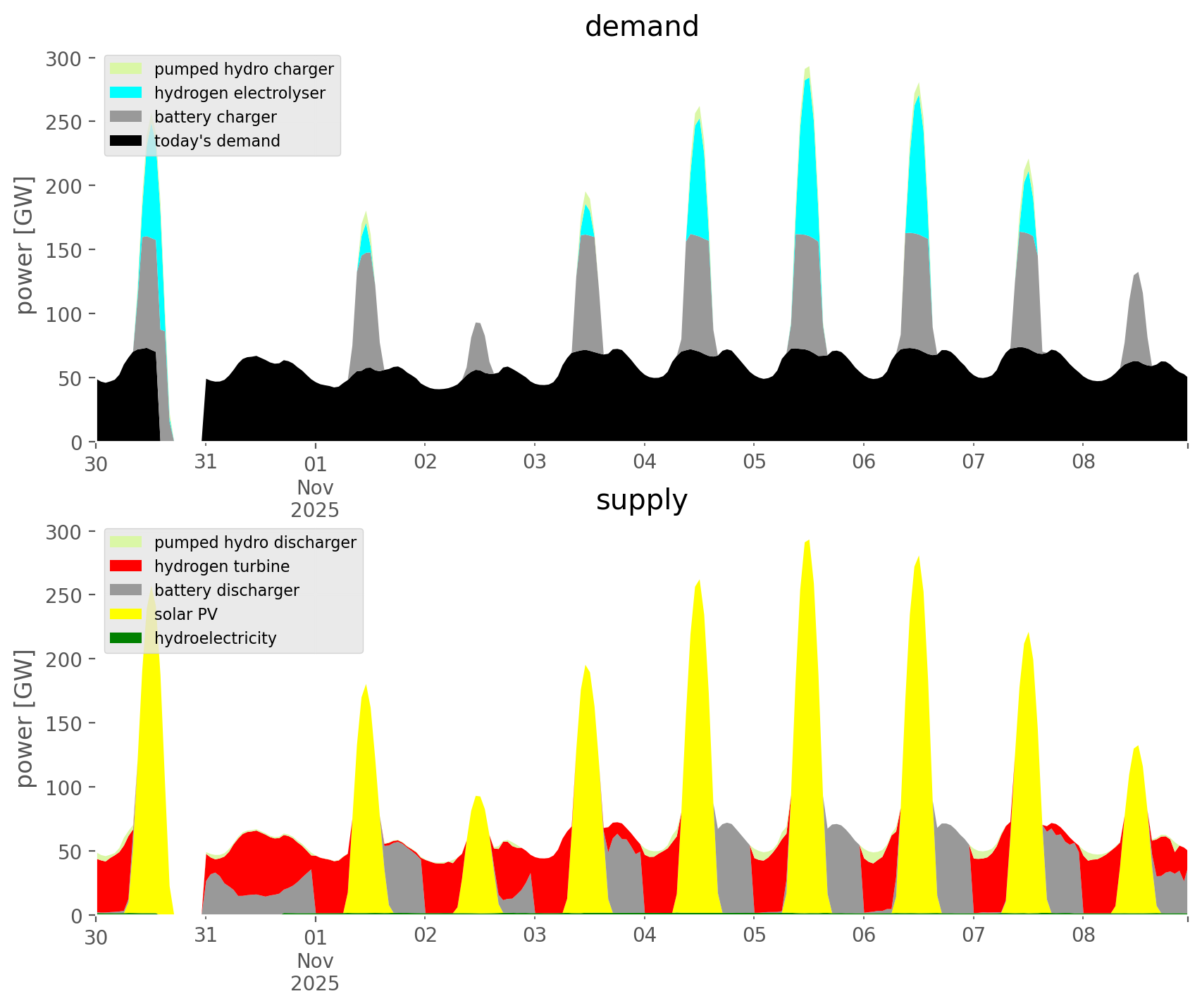Viewport: 1202px width, 1008px height.
Task: Click the "31" date tick under the demand chart
Action: 205,463
